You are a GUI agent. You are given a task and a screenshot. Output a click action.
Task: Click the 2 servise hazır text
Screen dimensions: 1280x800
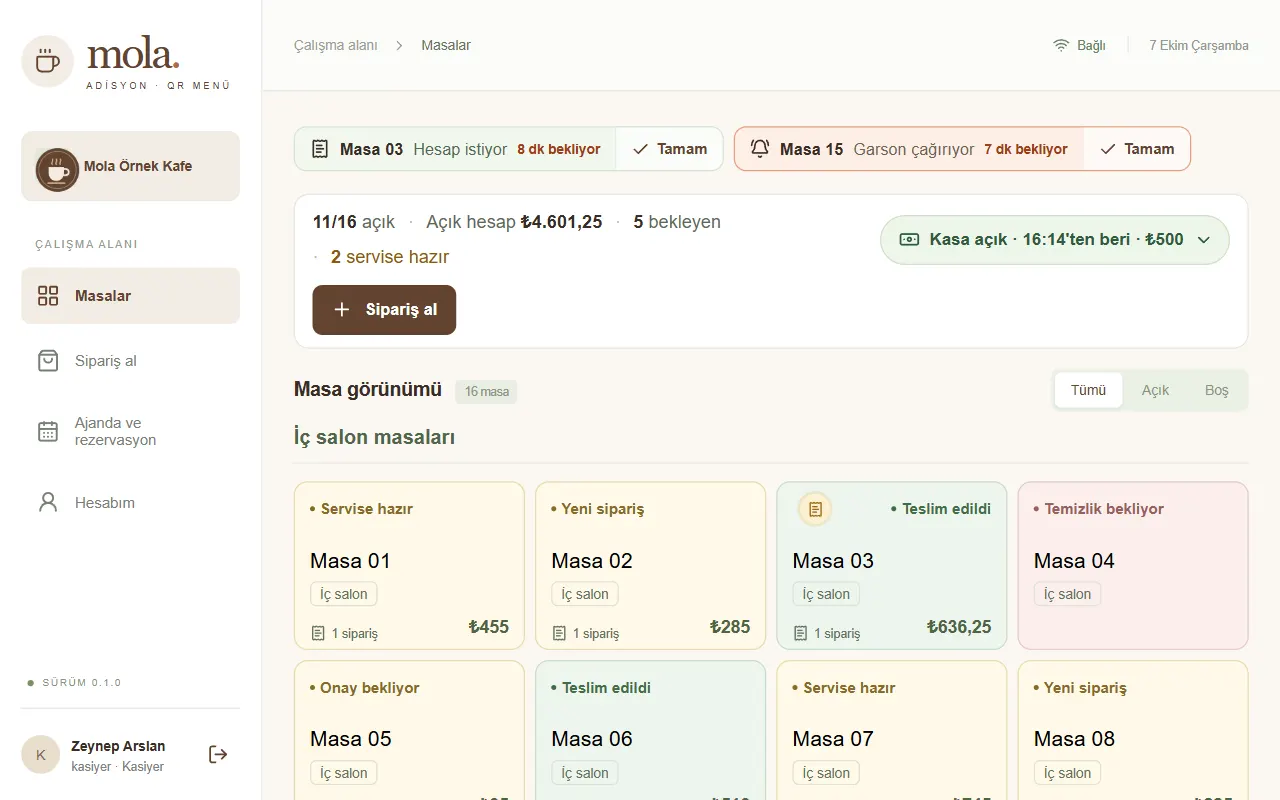tap(390, 257)
